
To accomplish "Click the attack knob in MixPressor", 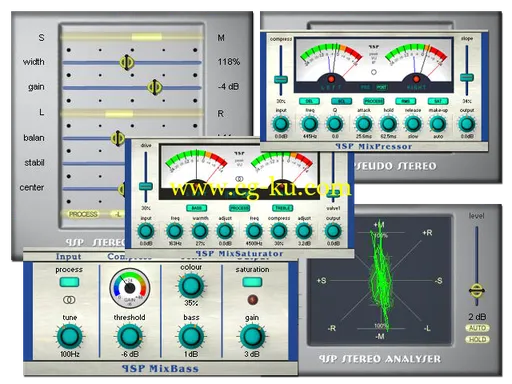I will click(363, 124).
